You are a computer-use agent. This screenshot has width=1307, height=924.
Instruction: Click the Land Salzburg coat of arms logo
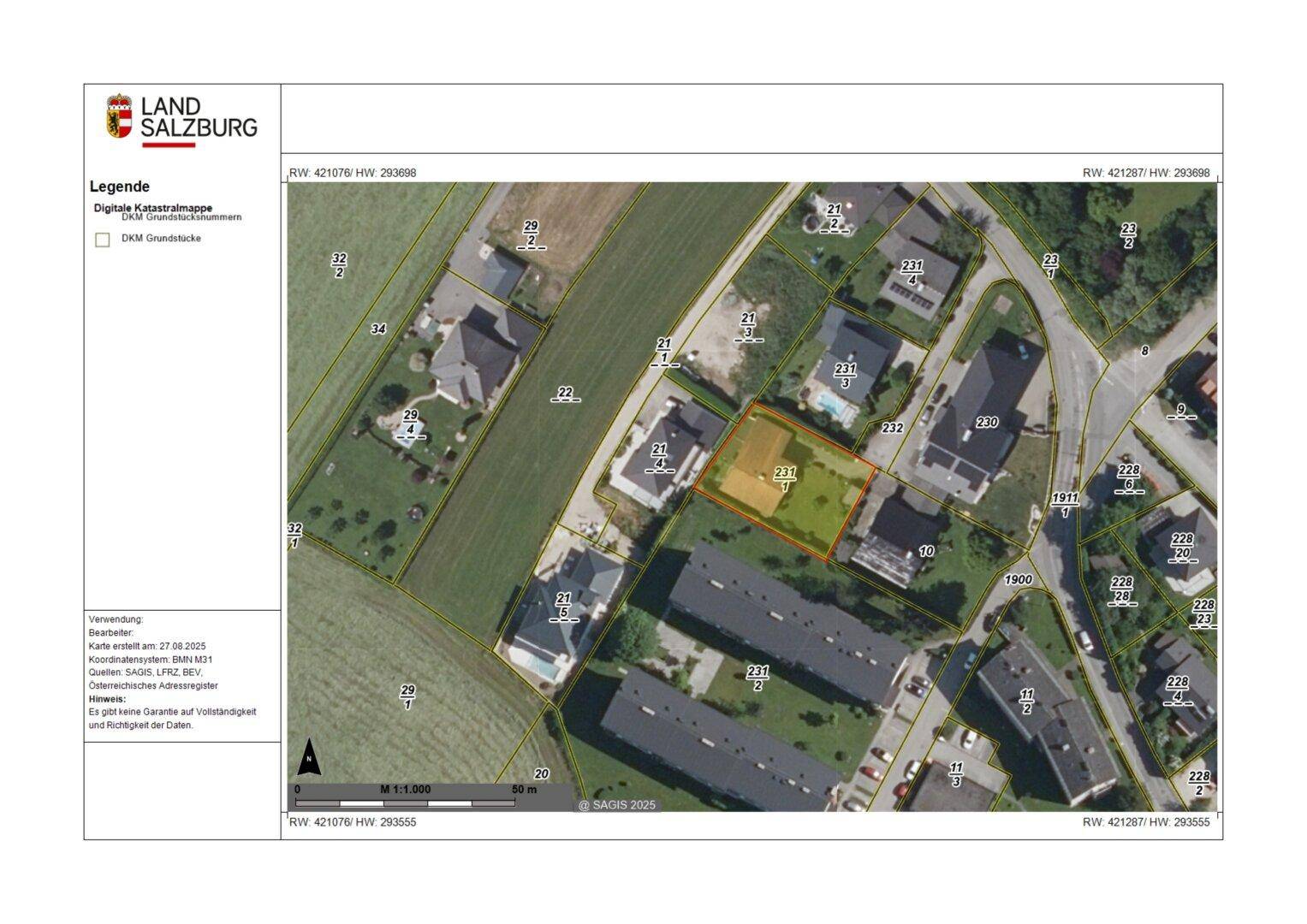120,116
